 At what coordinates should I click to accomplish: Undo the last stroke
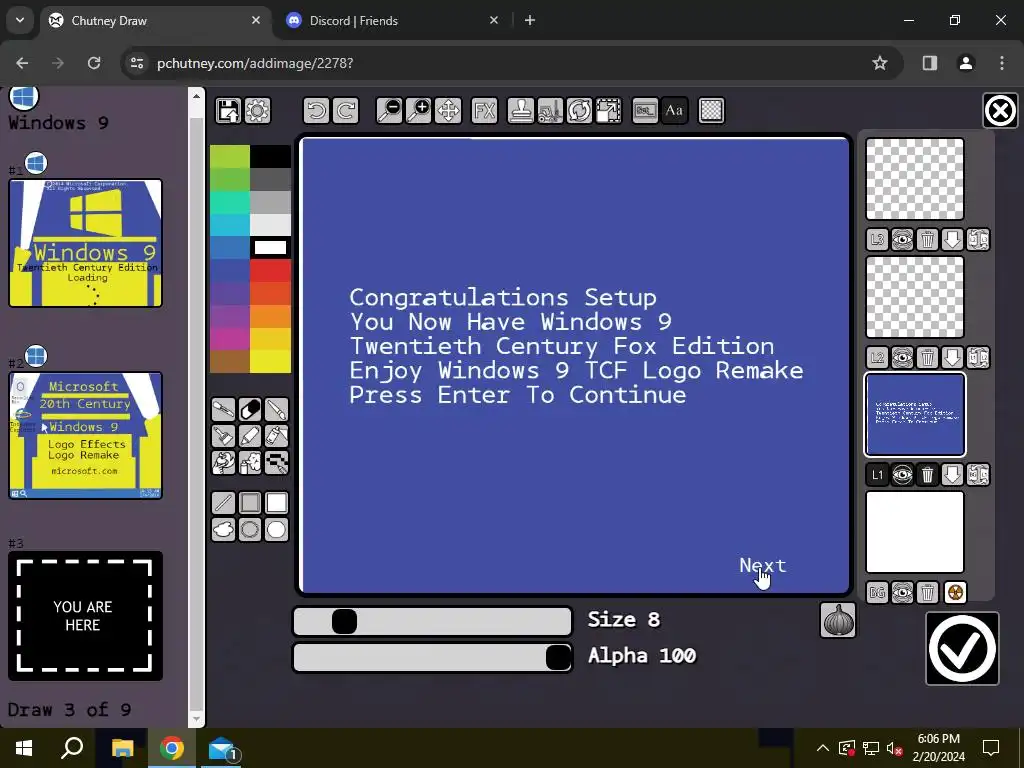coord(317,110)
